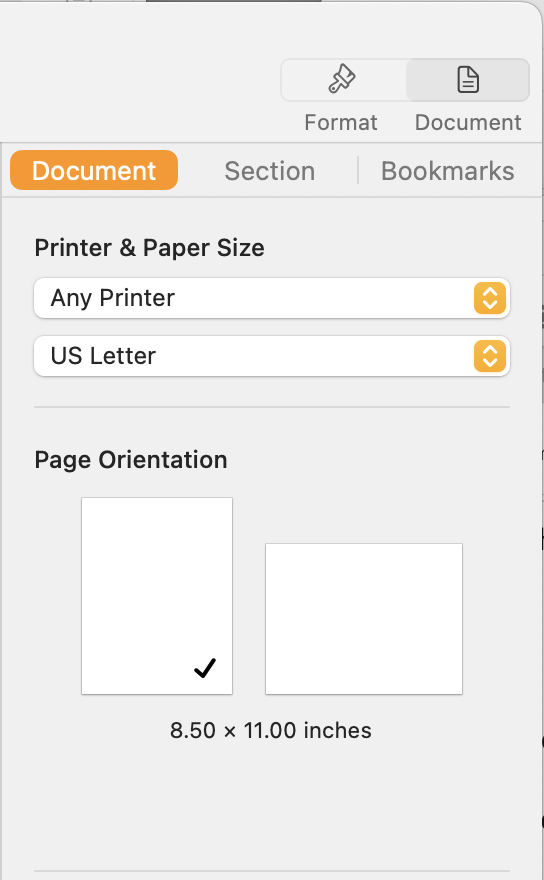
Task: Select the orange Document tab
Action: pyautogui.click(x=94, y=170)
